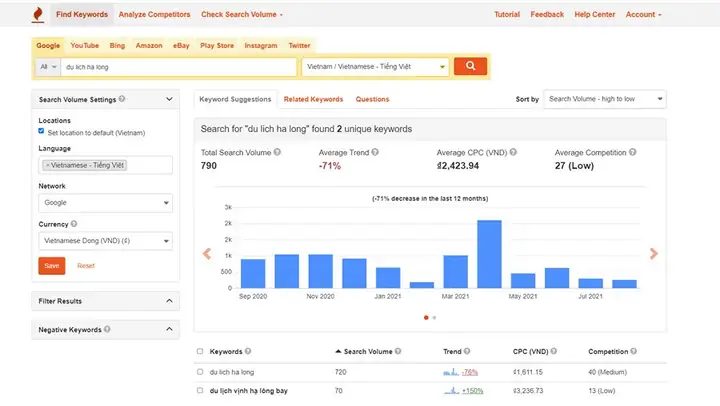Viewport: 720px width, 406px height.
Task: Click the Save settings button
Action: (x=52, y=265)
